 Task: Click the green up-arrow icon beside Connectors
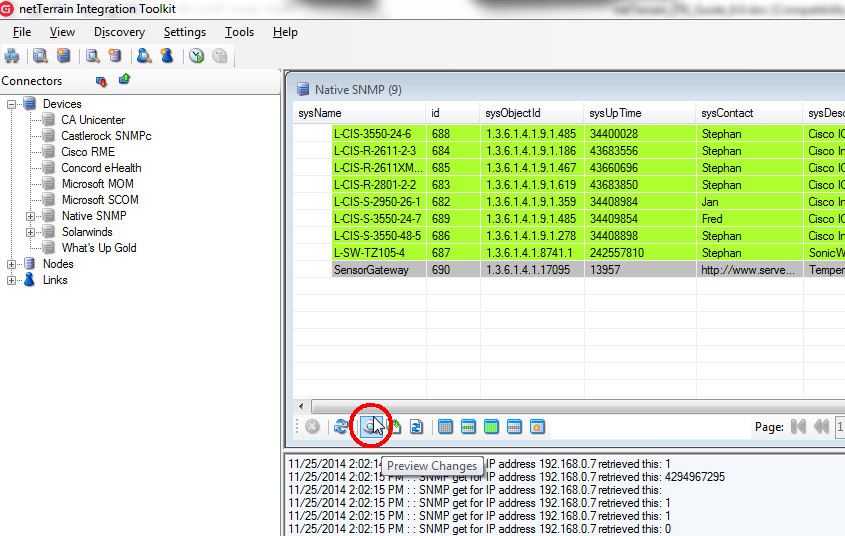(x=124, y=80)
